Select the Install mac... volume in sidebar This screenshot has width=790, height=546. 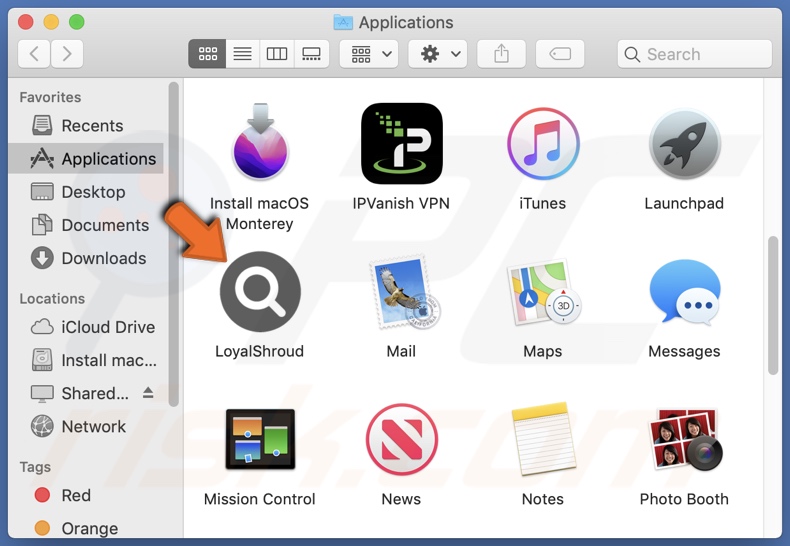86,360
